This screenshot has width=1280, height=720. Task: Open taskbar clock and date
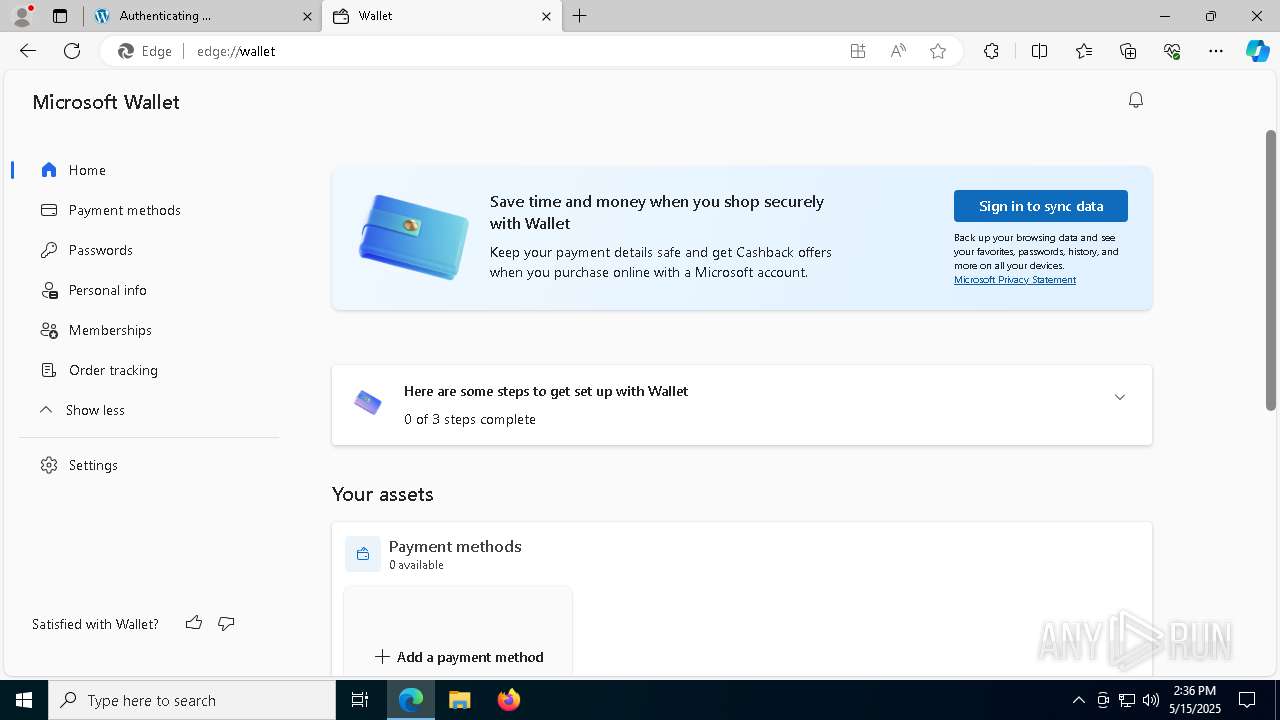(1194, 700)
